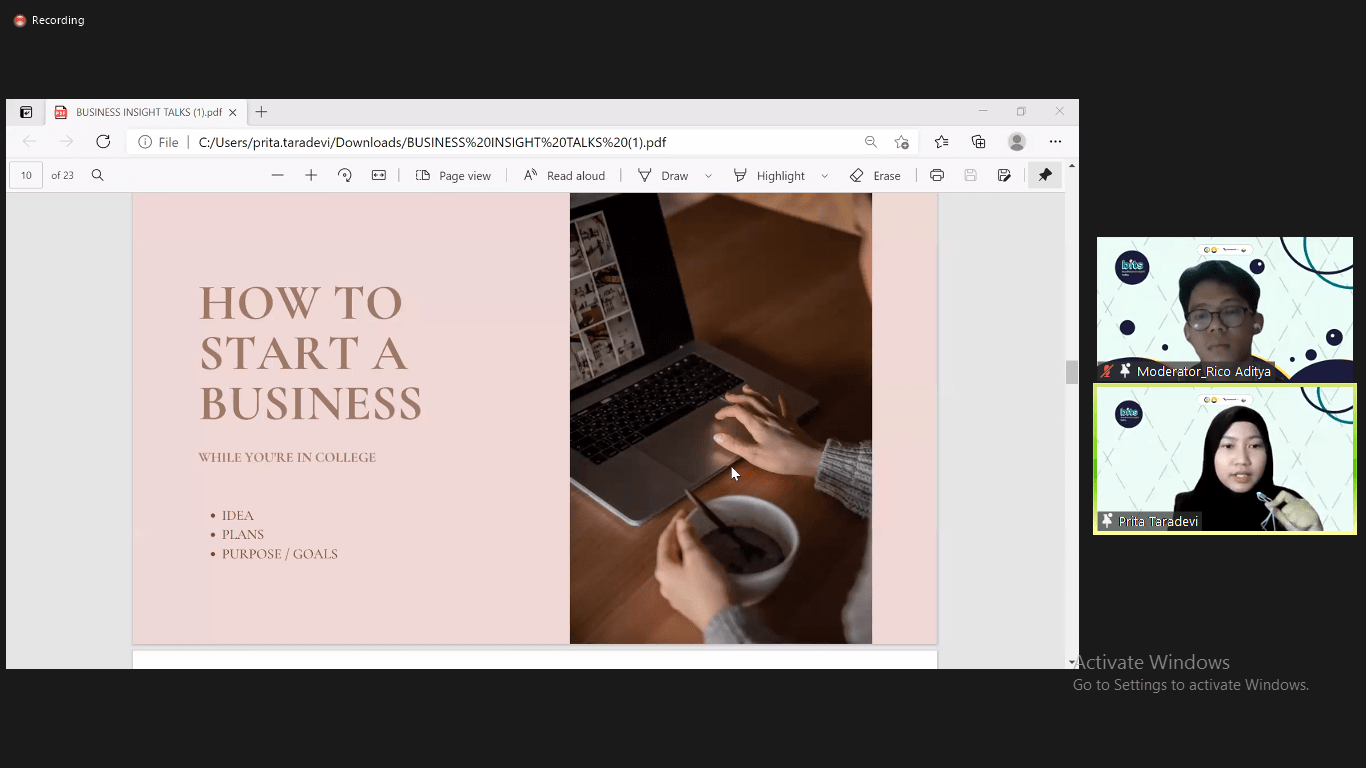The width and height of the screenshot is (1366, 768).
Task: Open the browser Collections icon
Action: coord(978,142)
